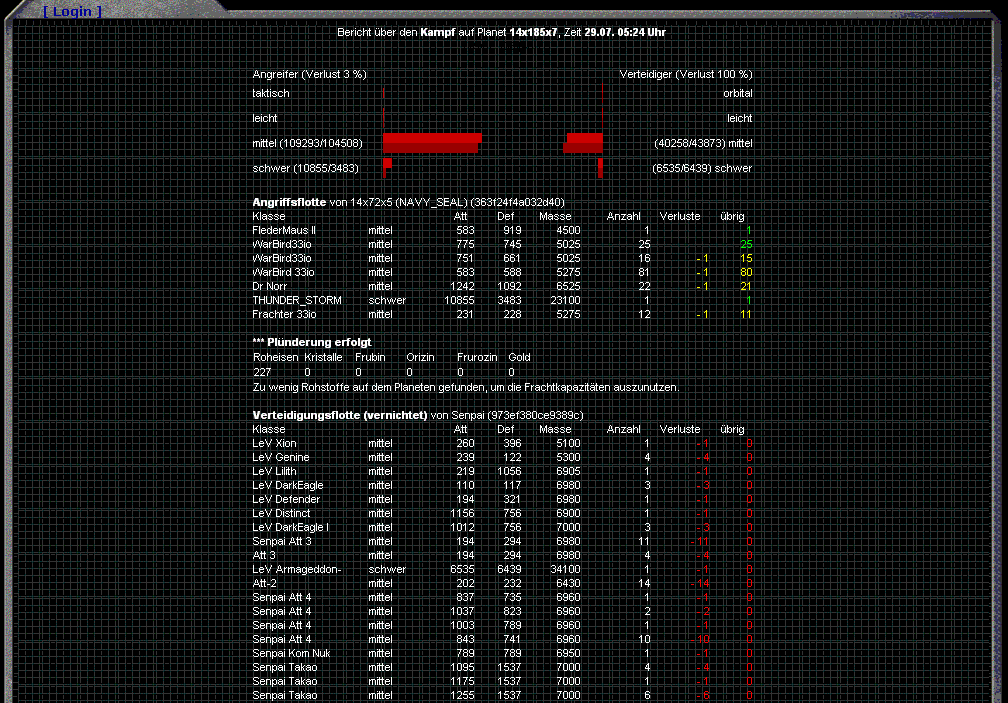Click the LeV Lilith ship entry
Viewport: 1008px width, 703px height.
pyautogui.click(x=274, y=471)
